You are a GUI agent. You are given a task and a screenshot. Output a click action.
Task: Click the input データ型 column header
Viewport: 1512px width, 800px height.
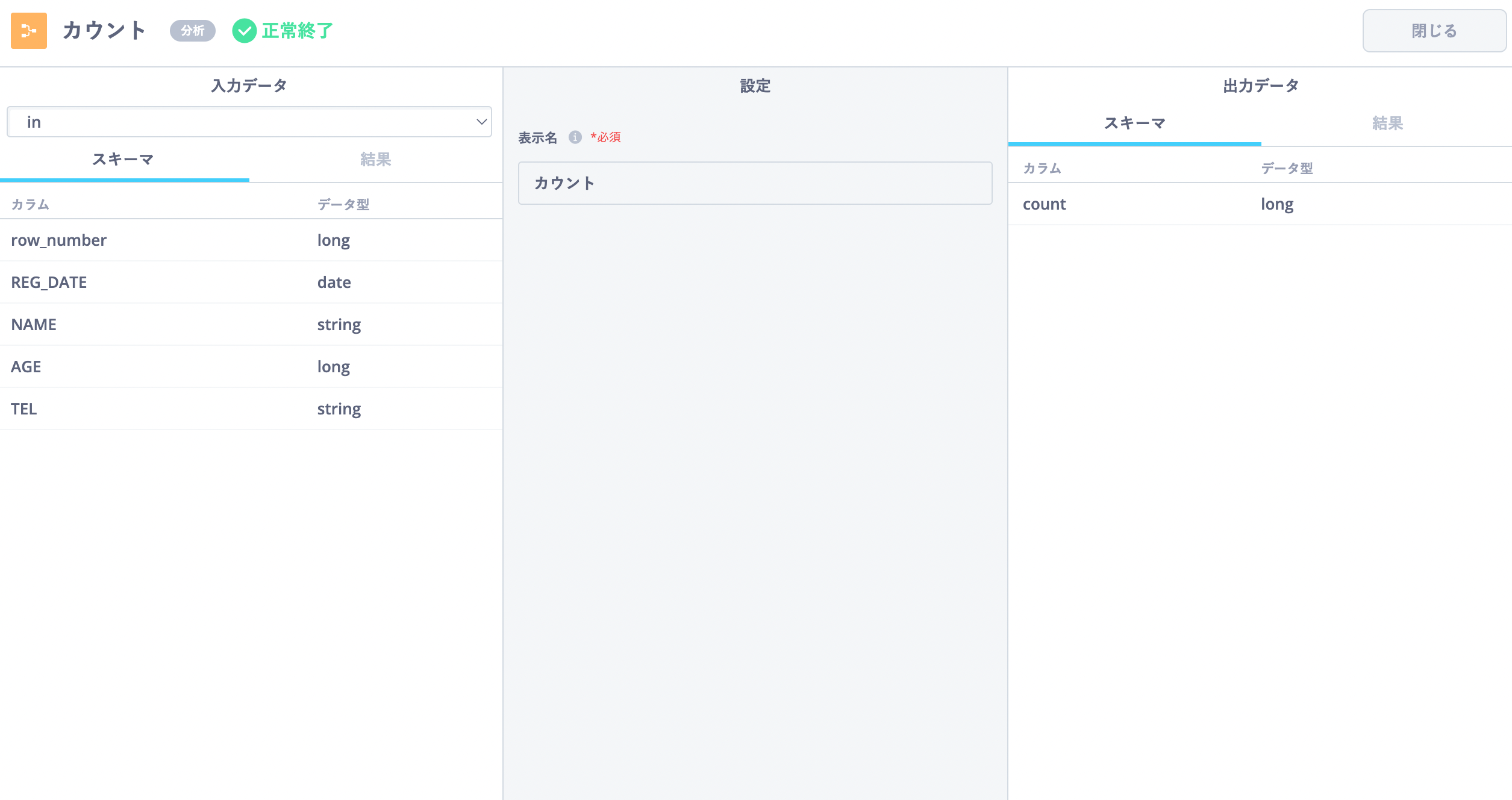point(343,205)
